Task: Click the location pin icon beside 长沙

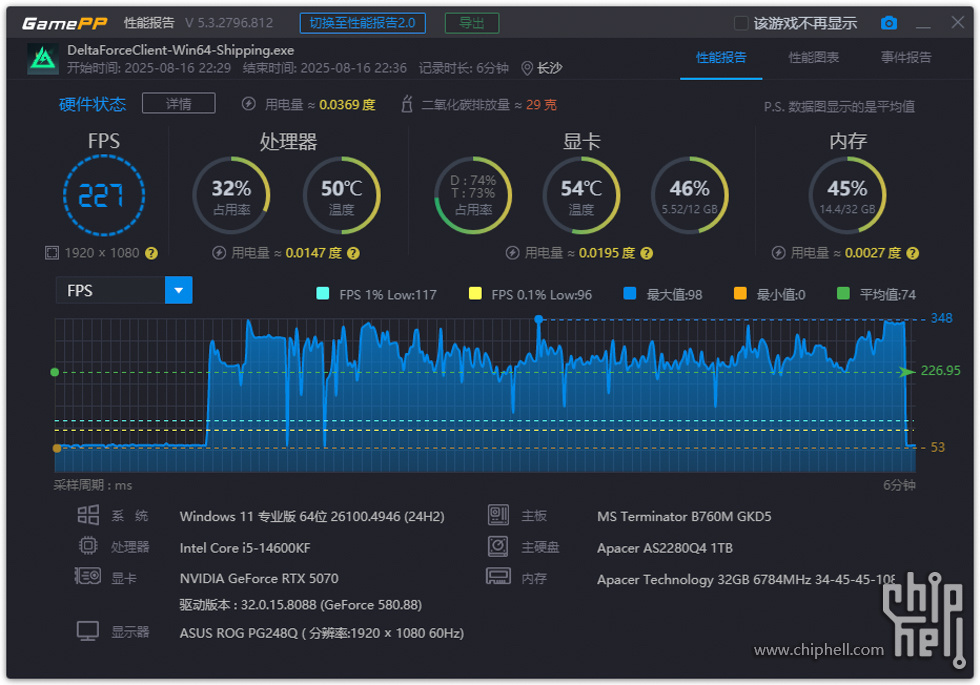Action: tap(527, 68)
